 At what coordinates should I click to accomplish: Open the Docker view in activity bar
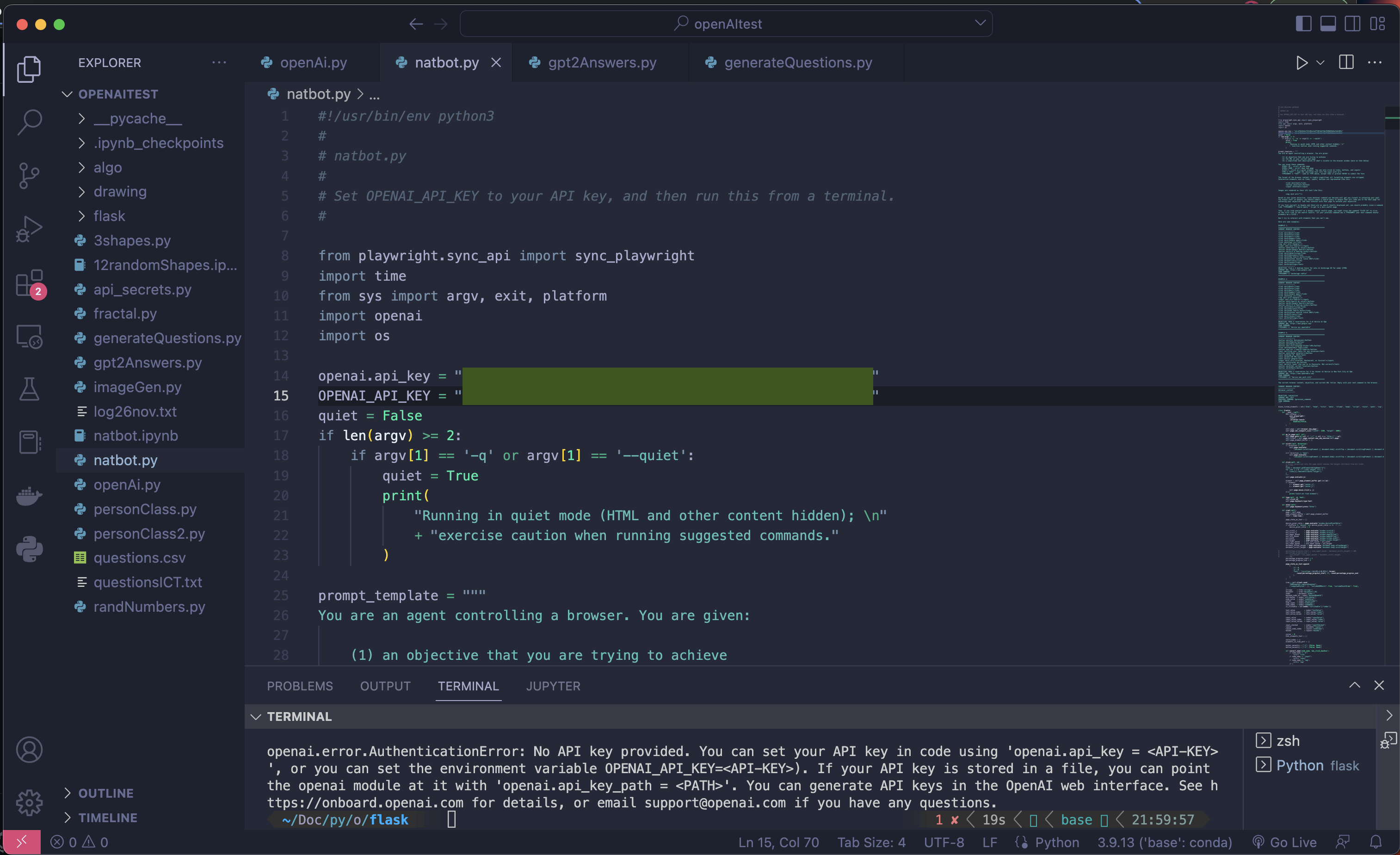point(29,496)
